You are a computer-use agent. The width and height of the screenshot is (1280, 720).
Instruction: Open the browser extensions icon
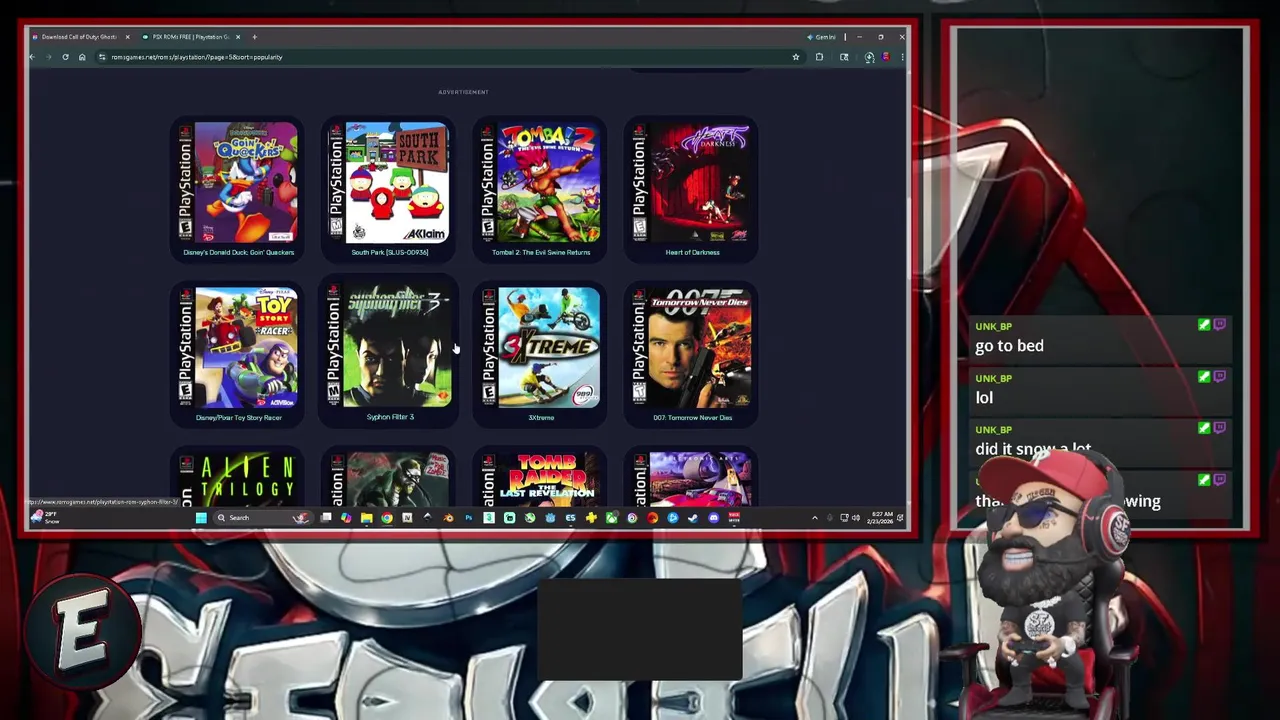819,57
